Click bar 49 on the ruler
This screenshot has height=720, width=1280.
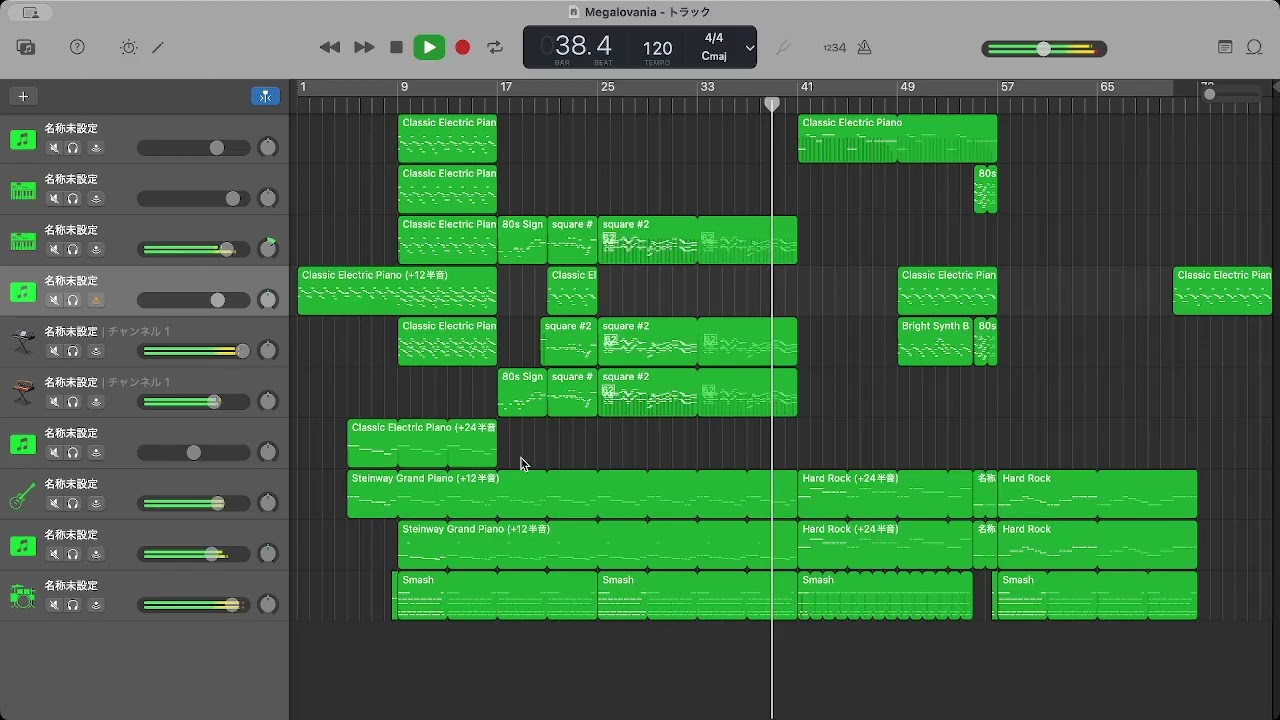click(x=907, y=87)
